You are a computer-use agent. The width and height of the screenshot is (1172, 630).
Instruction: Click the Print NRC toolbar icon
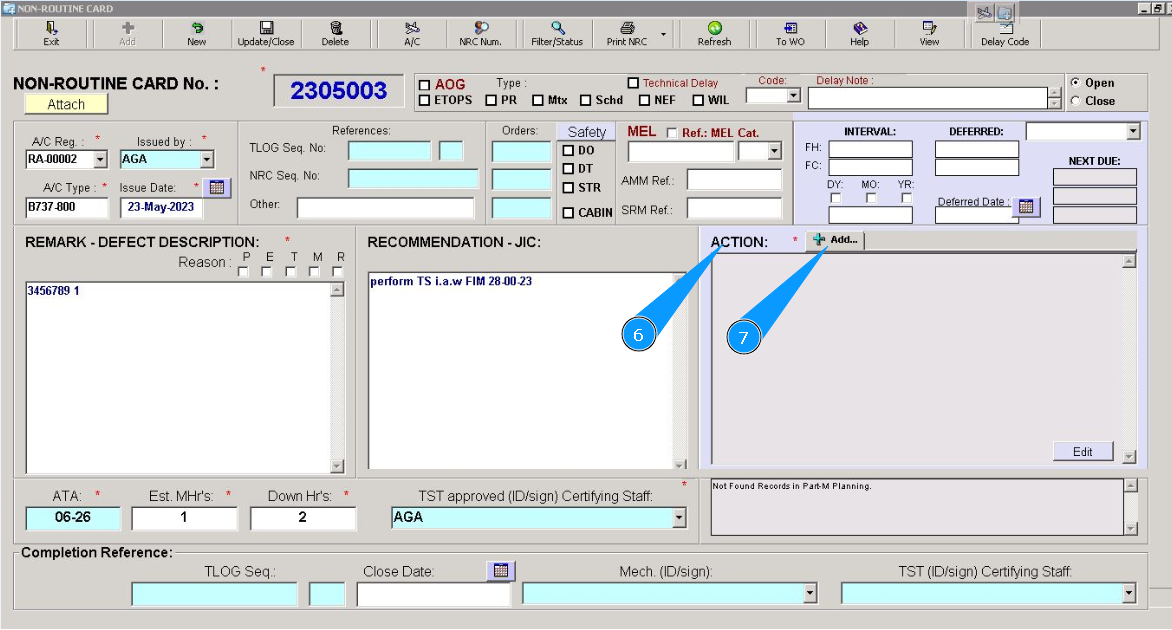pyautogui.click(x=627, y=34)
